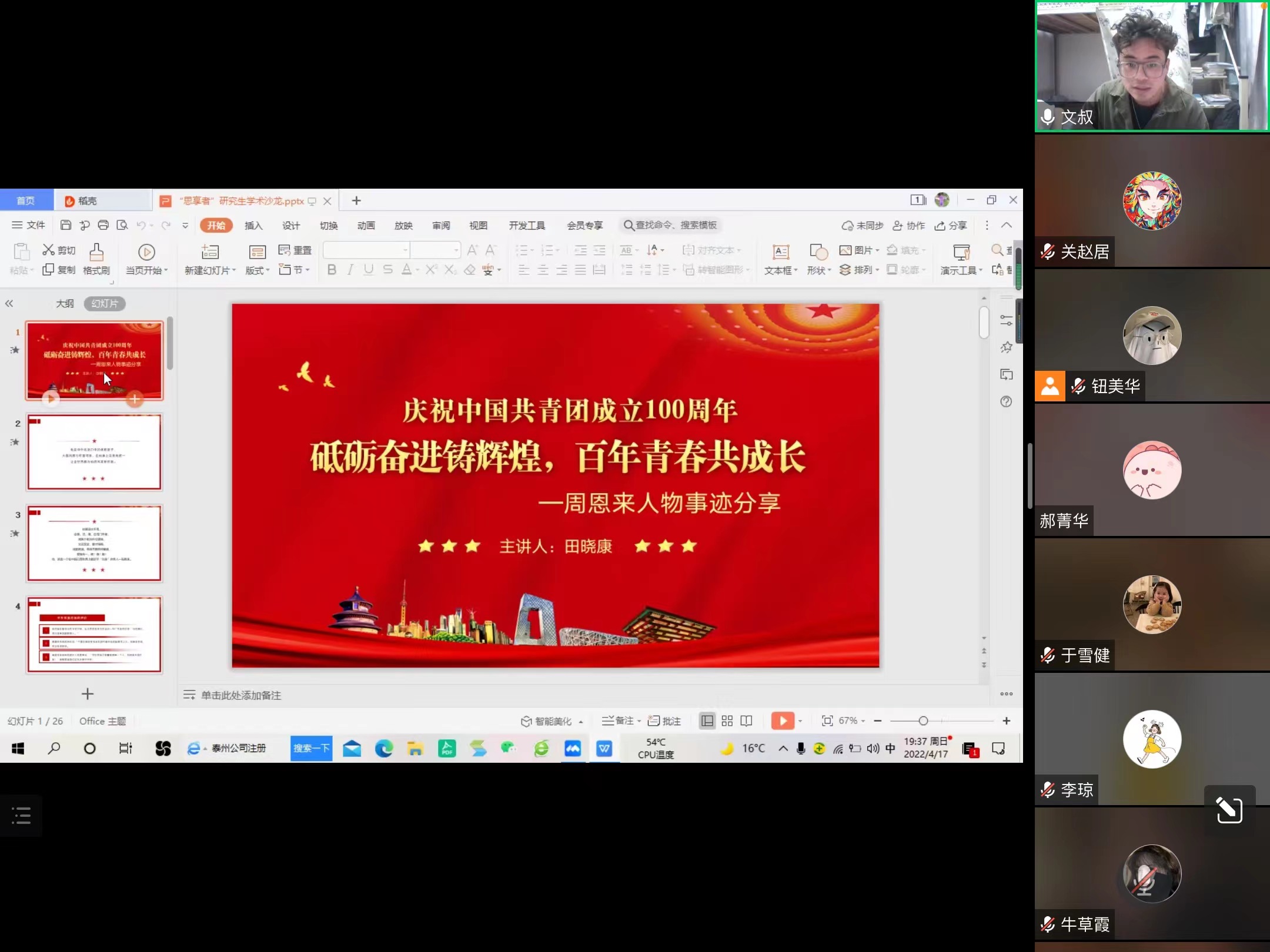Image resolution: width=1270 pixels, height=952 pixels.
Task: Click the shapes (形状) icon
Action: point(818,253)
